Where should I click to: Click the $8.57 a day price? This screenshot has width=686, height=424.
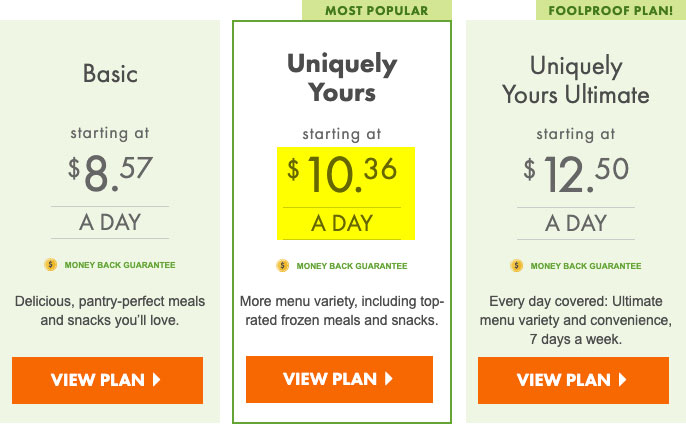point(110,194)
